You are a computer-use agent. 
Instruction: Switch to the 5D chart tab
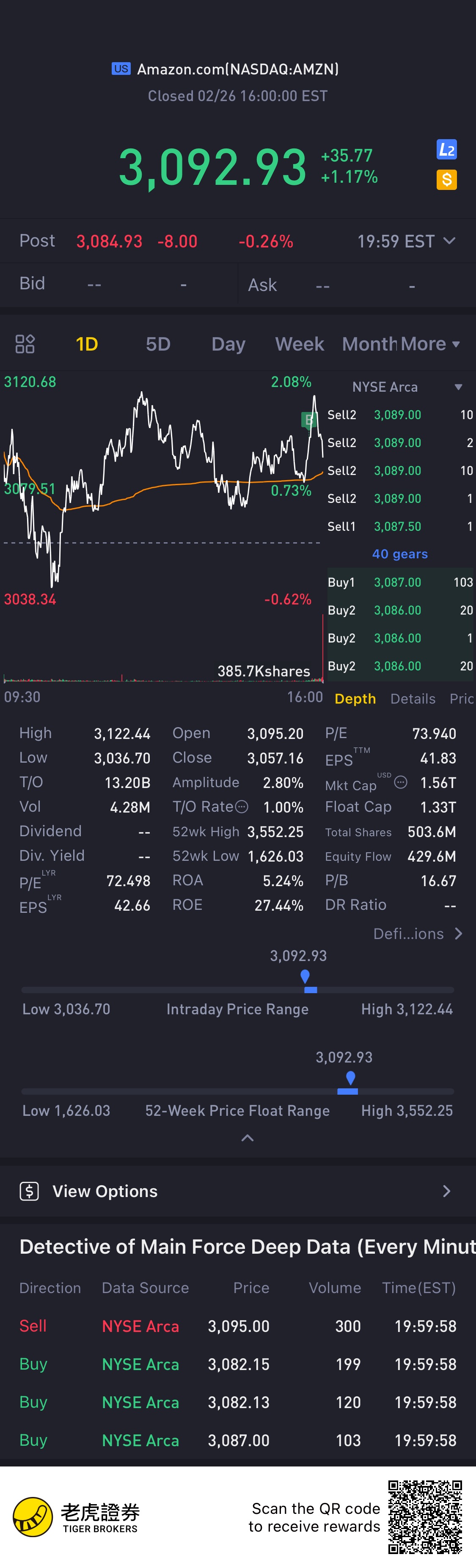(158, 344)
